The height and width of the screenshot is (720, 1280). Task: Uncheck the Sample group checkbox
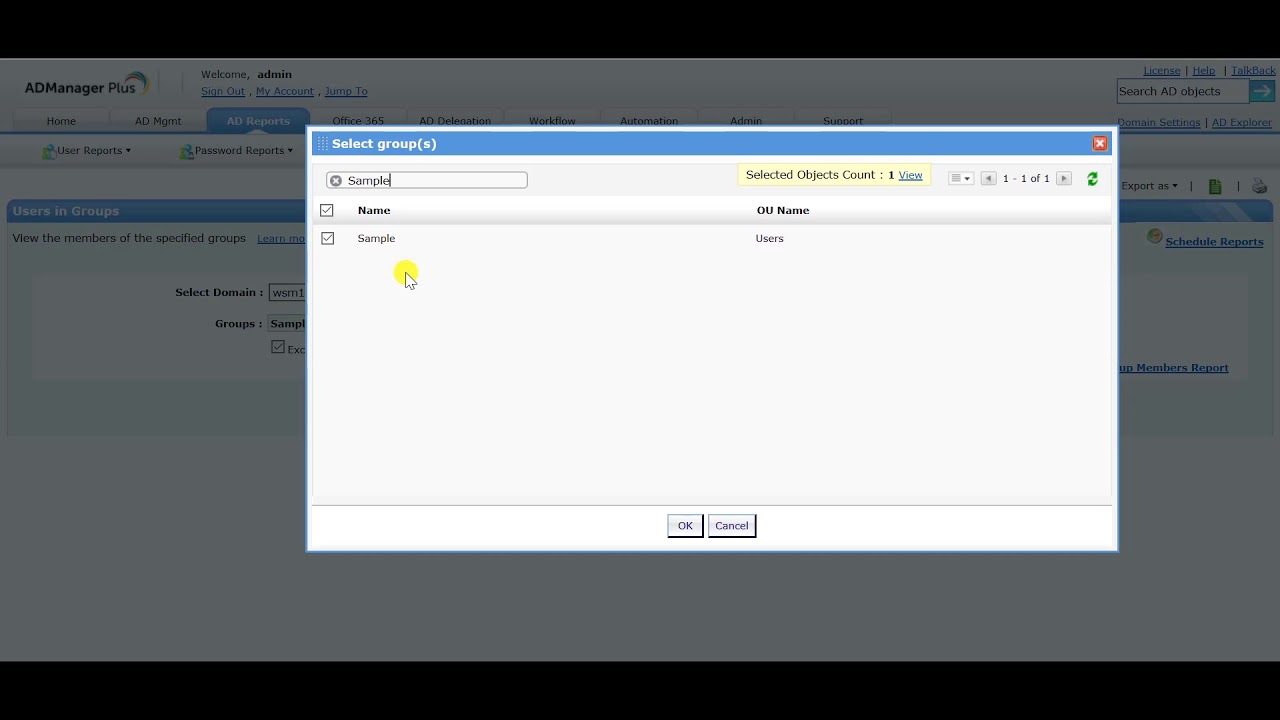click(327, 238)
